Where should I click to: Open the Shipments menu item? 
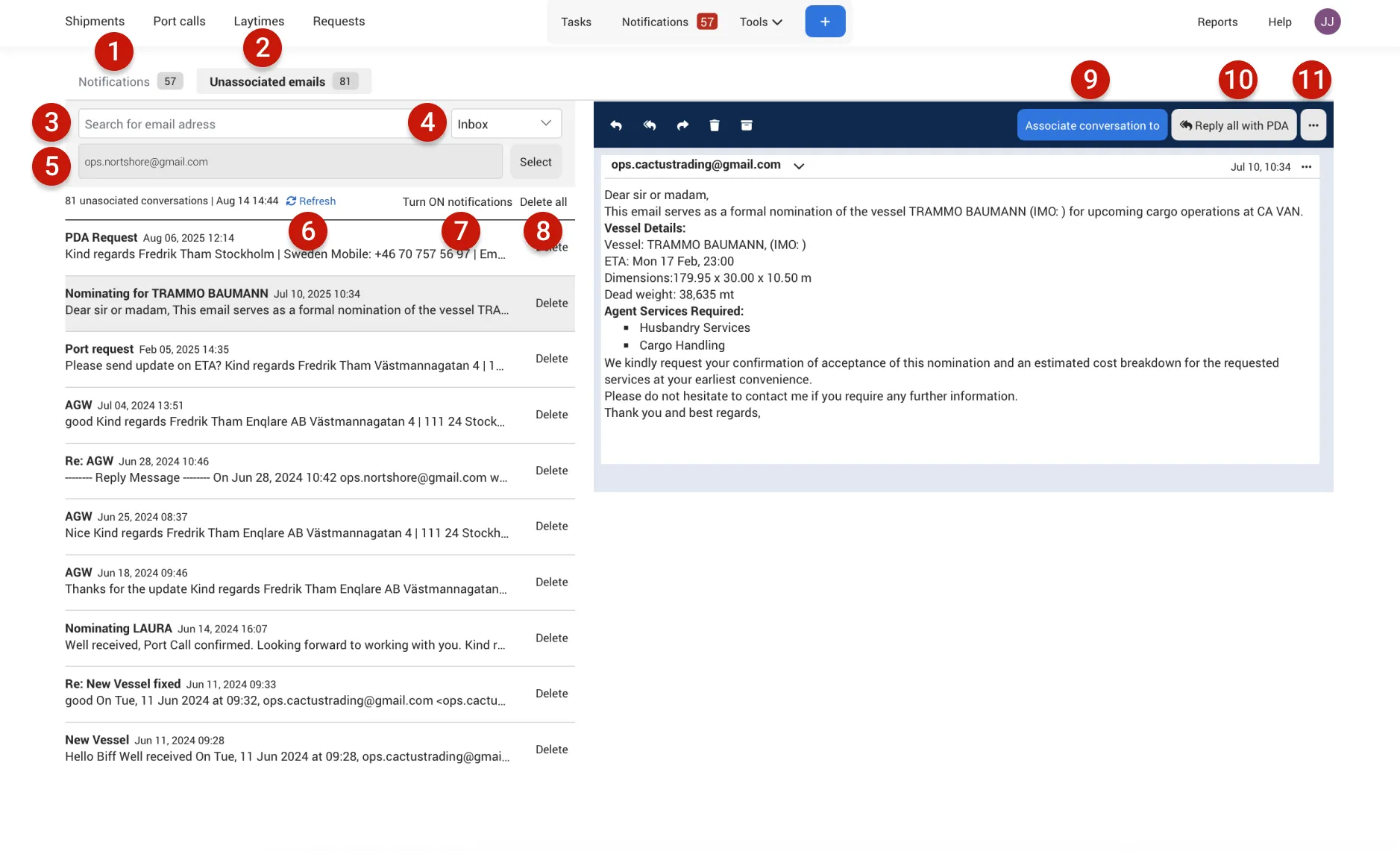pyautogui.click(x=95, y=21)
